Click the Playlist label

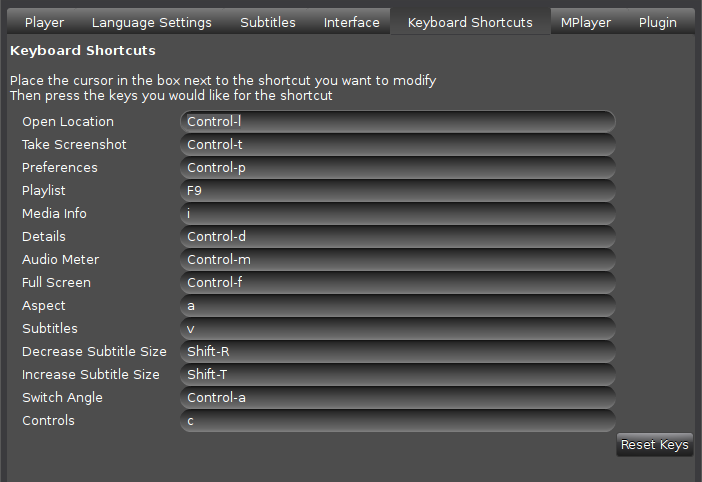(x=44, y=191)
